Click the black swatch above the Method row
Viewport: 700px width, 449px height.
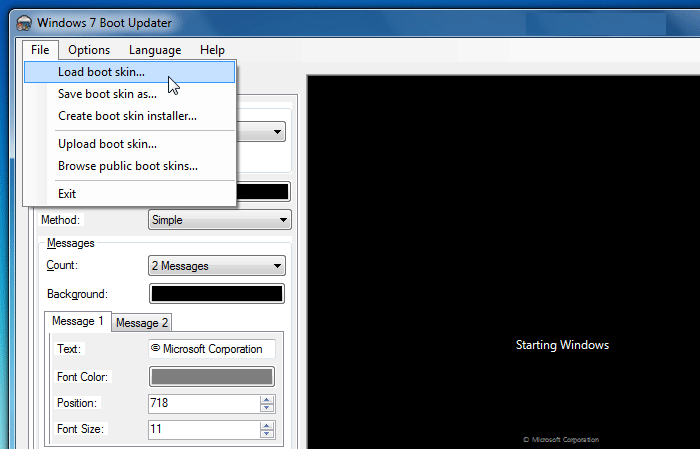point(263,191)
